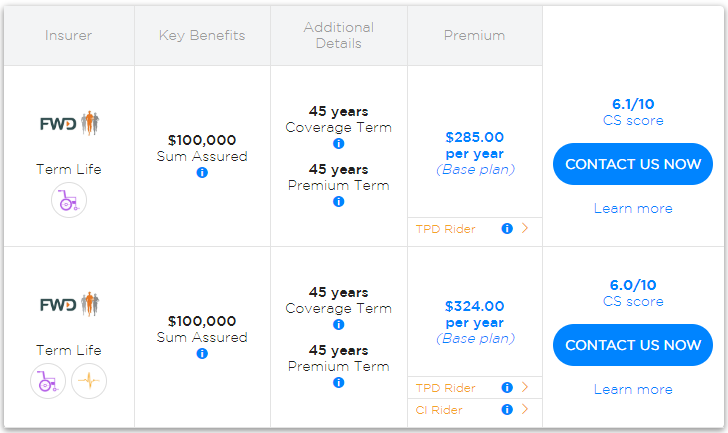Click Contact Us Now for 6.1/10 plan
728x433 pixels.
coord(633,164)
